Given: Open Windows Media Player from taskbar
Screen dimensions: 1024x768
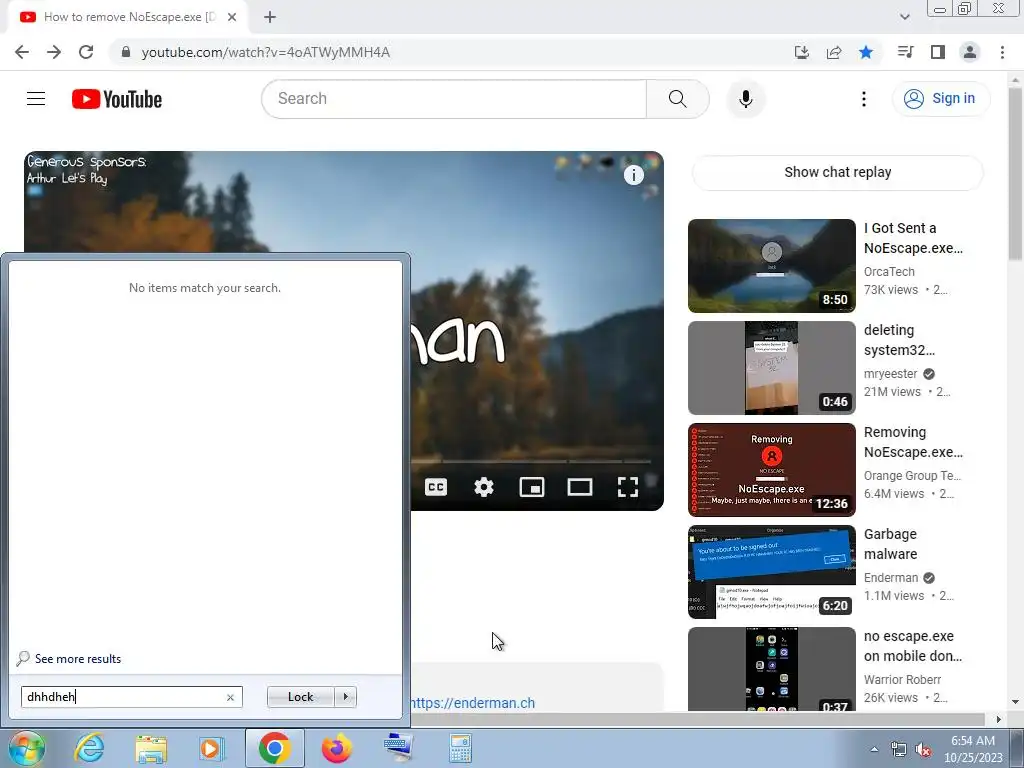Looking at the screenshot, I should (212, 748).
